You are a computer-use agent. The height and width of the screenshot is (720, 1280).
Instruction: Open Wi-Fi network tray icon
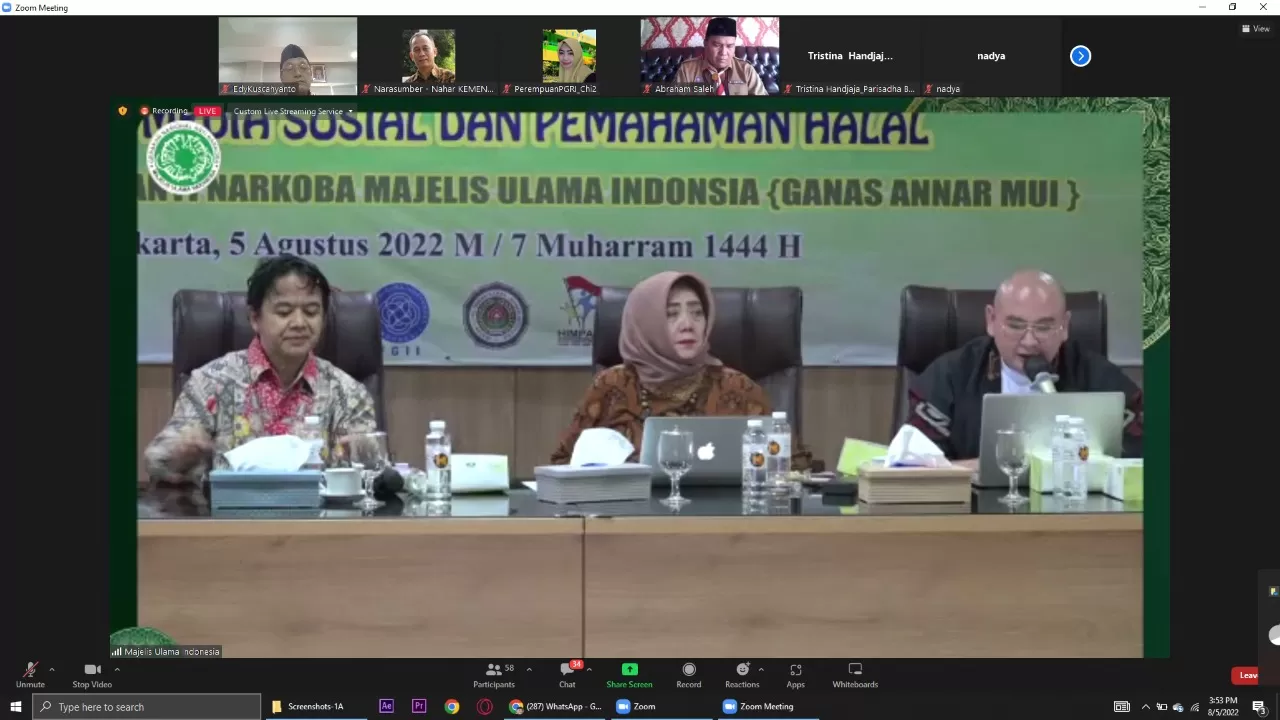(x=1194, y=707)
